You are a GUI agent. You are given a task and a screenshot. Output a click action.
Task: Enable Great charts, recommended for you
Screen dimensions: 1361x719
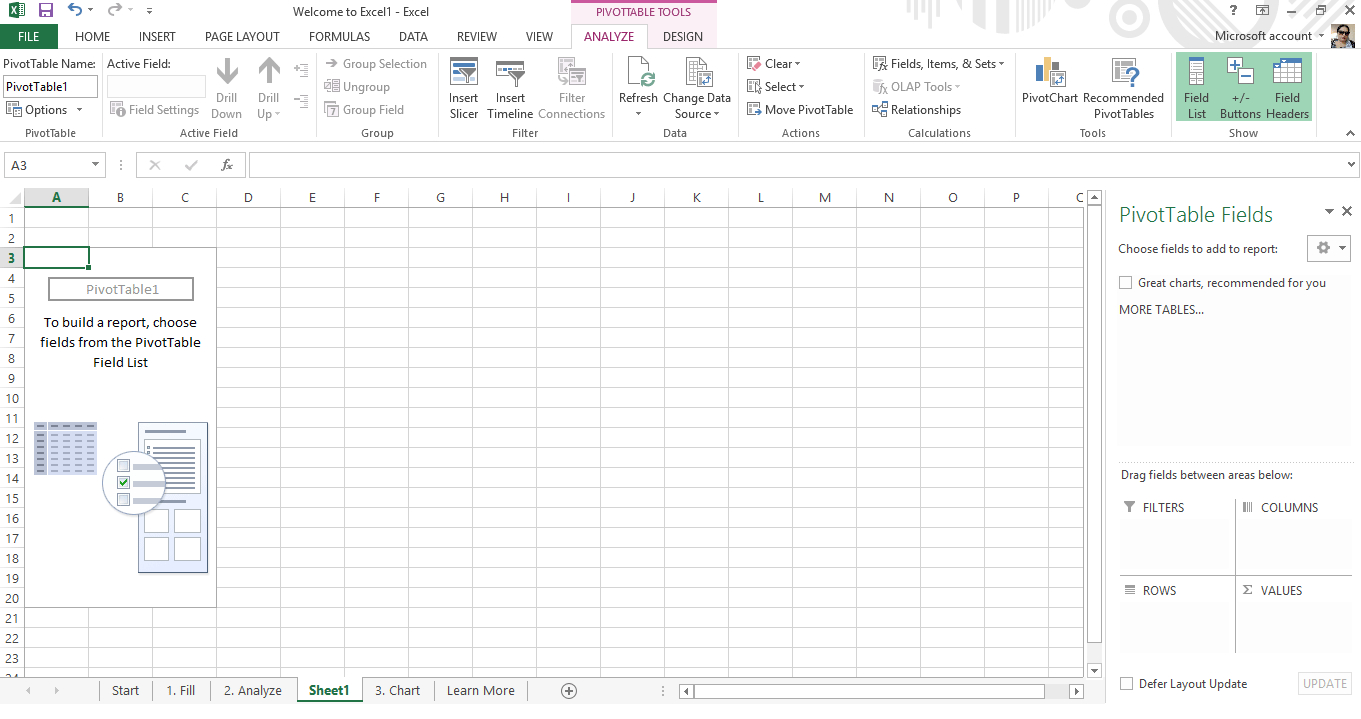tap(1125, 282)
